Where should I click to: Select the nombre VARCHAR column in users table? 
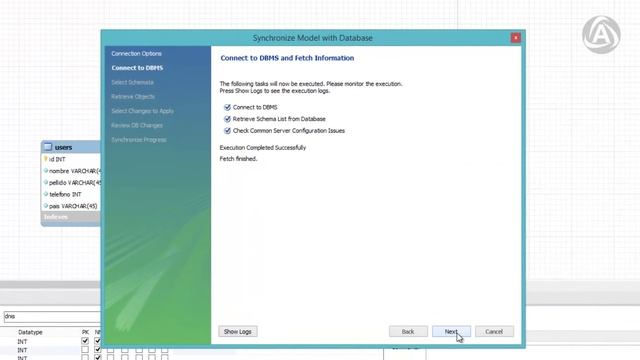pyautogui.click(x=74, y=171)
